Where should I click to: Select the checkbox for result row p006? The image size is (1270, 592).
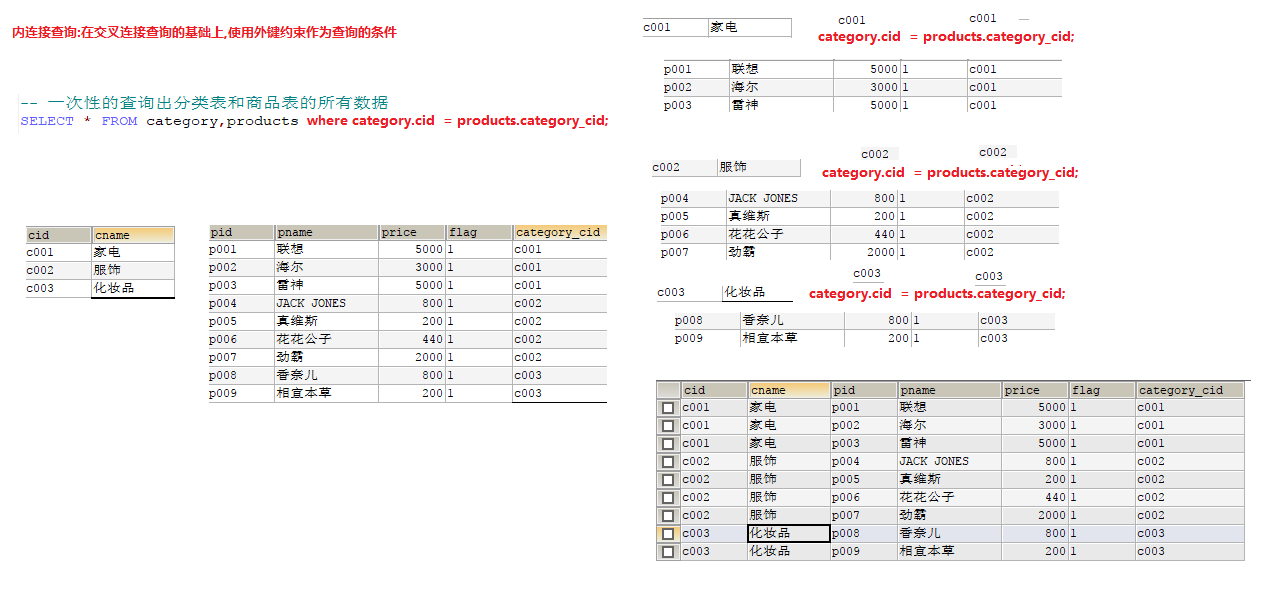click(x=667, y=498)
